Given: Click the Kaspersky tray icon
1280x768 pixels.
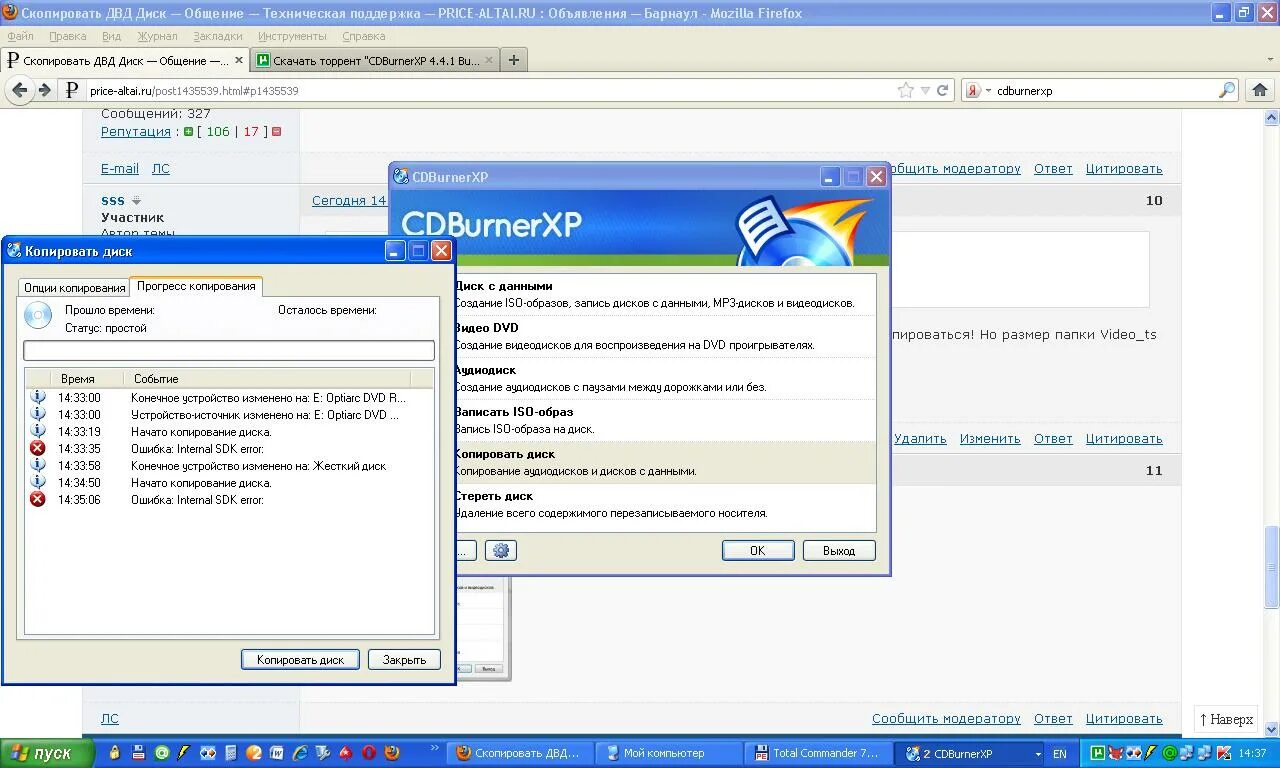Looking at the screenshot, I should (x=1224, y=753).
